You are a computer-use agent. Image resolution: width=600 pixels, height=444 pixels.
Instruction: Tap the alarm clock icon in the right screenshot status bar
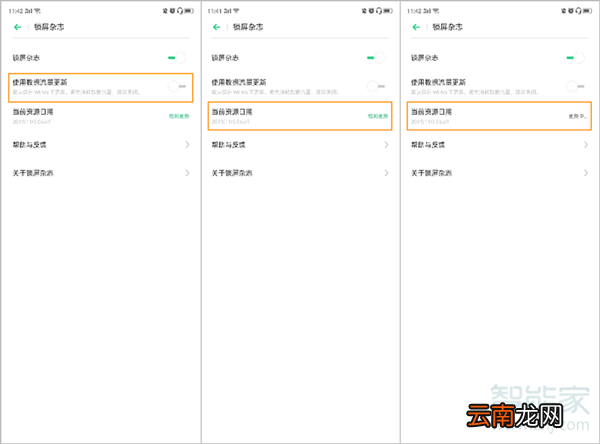point(571,11)
